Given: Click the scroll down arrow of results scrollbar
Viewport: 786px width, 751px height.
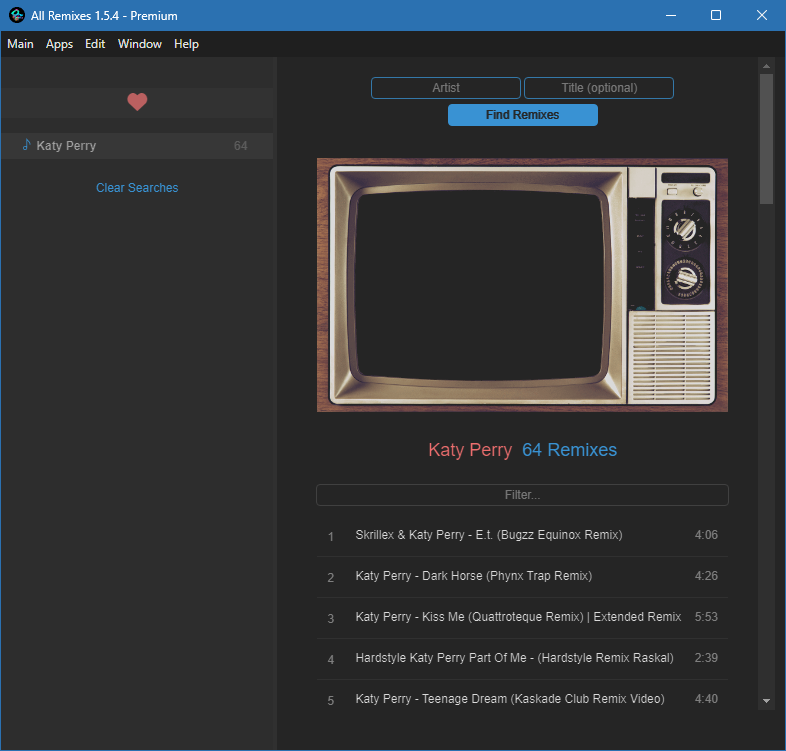Looking at the screenshot, I should coord(766,700).
